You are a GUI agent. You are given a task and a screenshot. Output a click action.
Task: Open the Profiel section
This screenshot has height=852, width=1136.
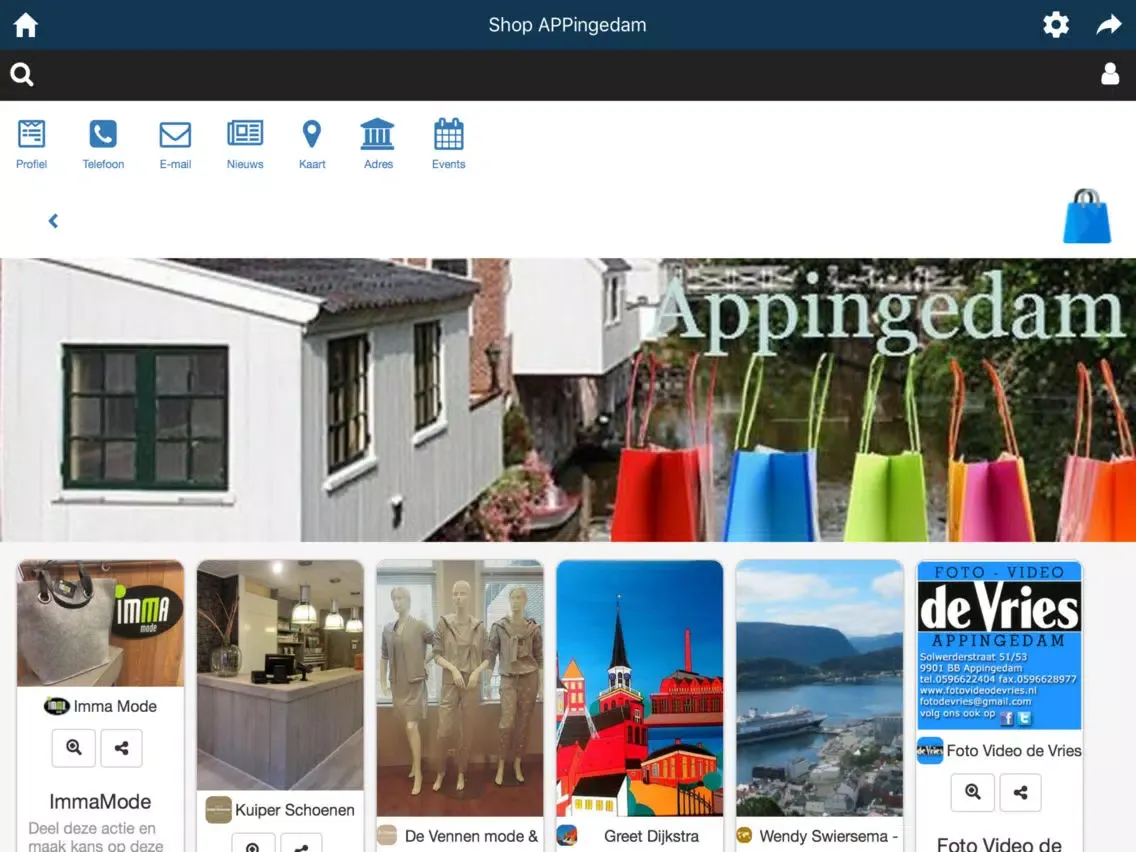[31, 145]
